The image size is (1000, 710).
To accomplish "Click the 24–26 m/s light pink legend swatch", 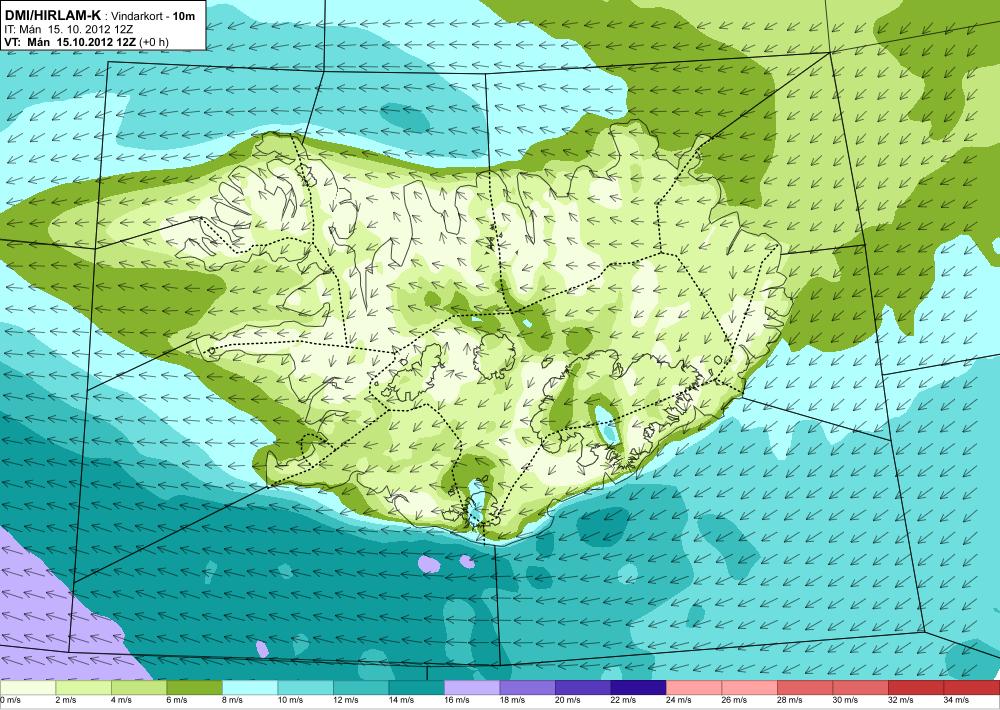I will click(693, 688).
